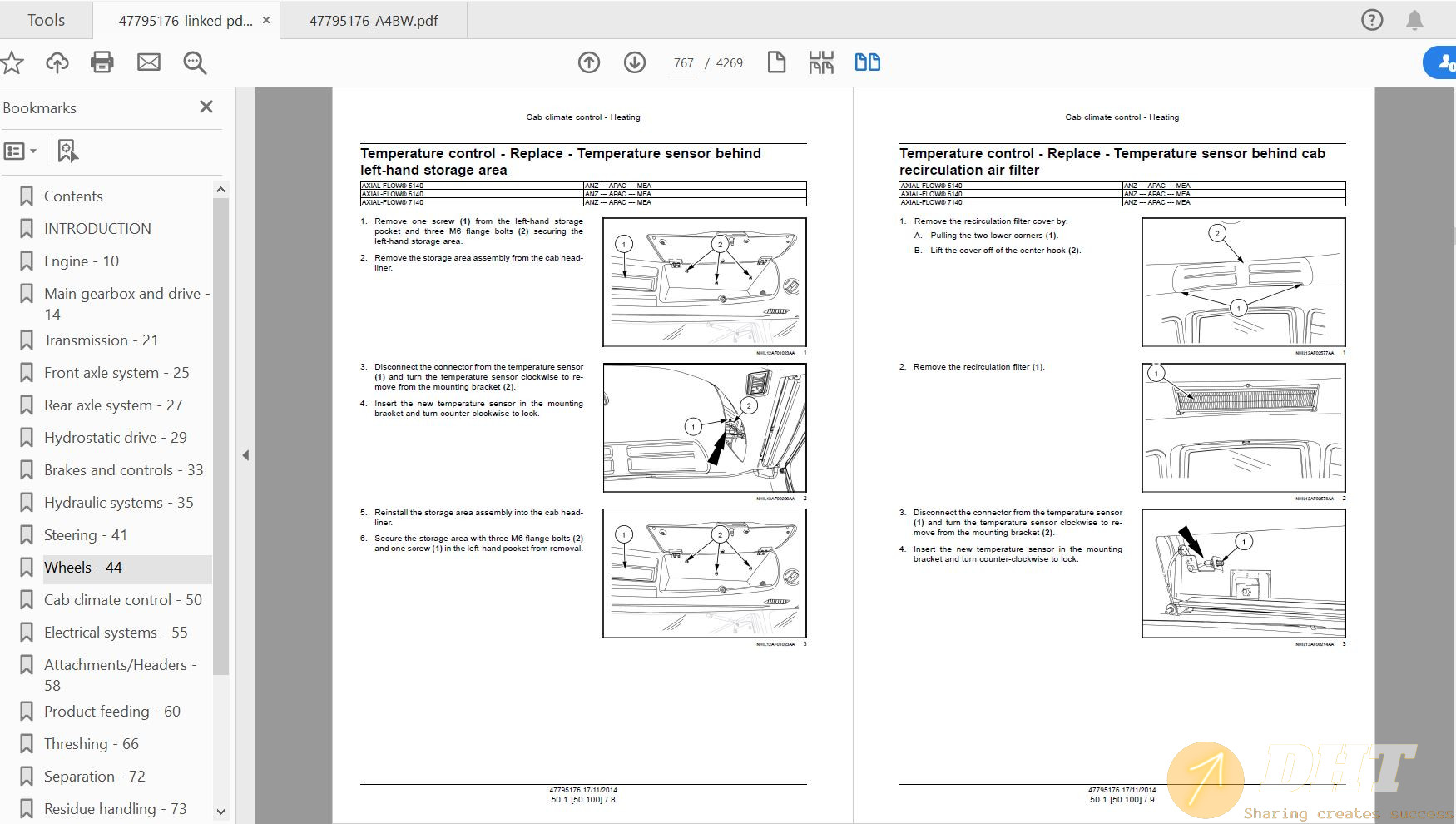Switch to the 47795176_A4BW.pdf tab
Viewport: 1456px width, 824px height.
point(374,21)
